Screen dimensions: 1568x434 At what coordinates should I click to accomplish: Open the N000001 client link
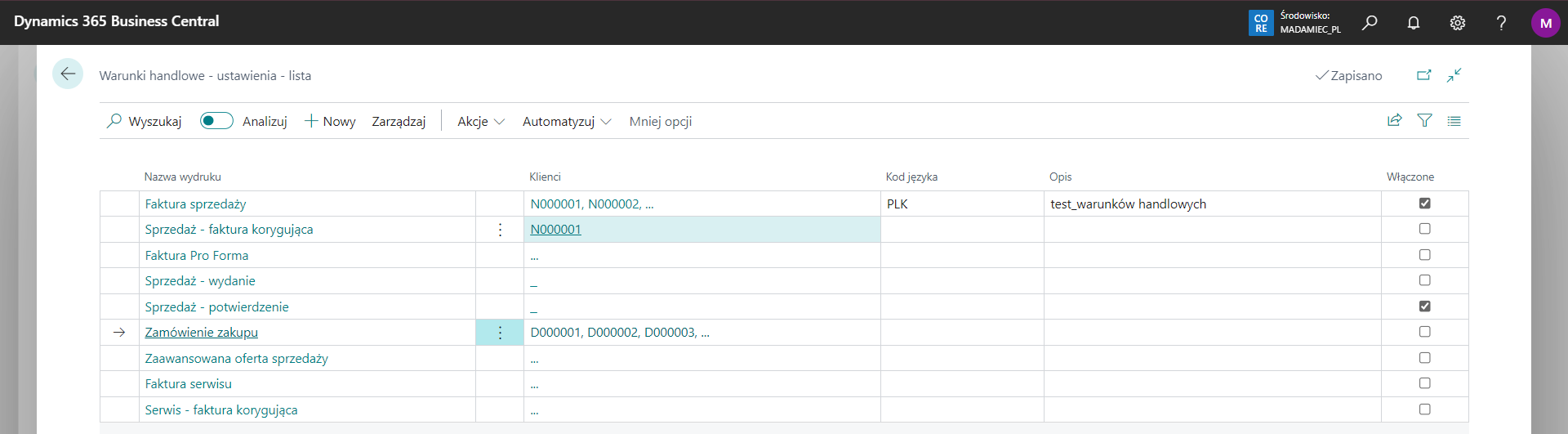tap(555, 230)
